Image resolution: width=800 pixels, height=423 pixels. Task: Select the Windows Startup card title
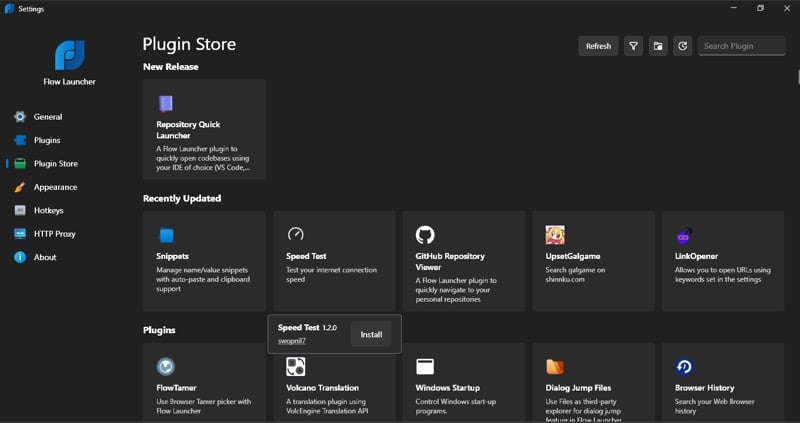(x=447, y=388)
